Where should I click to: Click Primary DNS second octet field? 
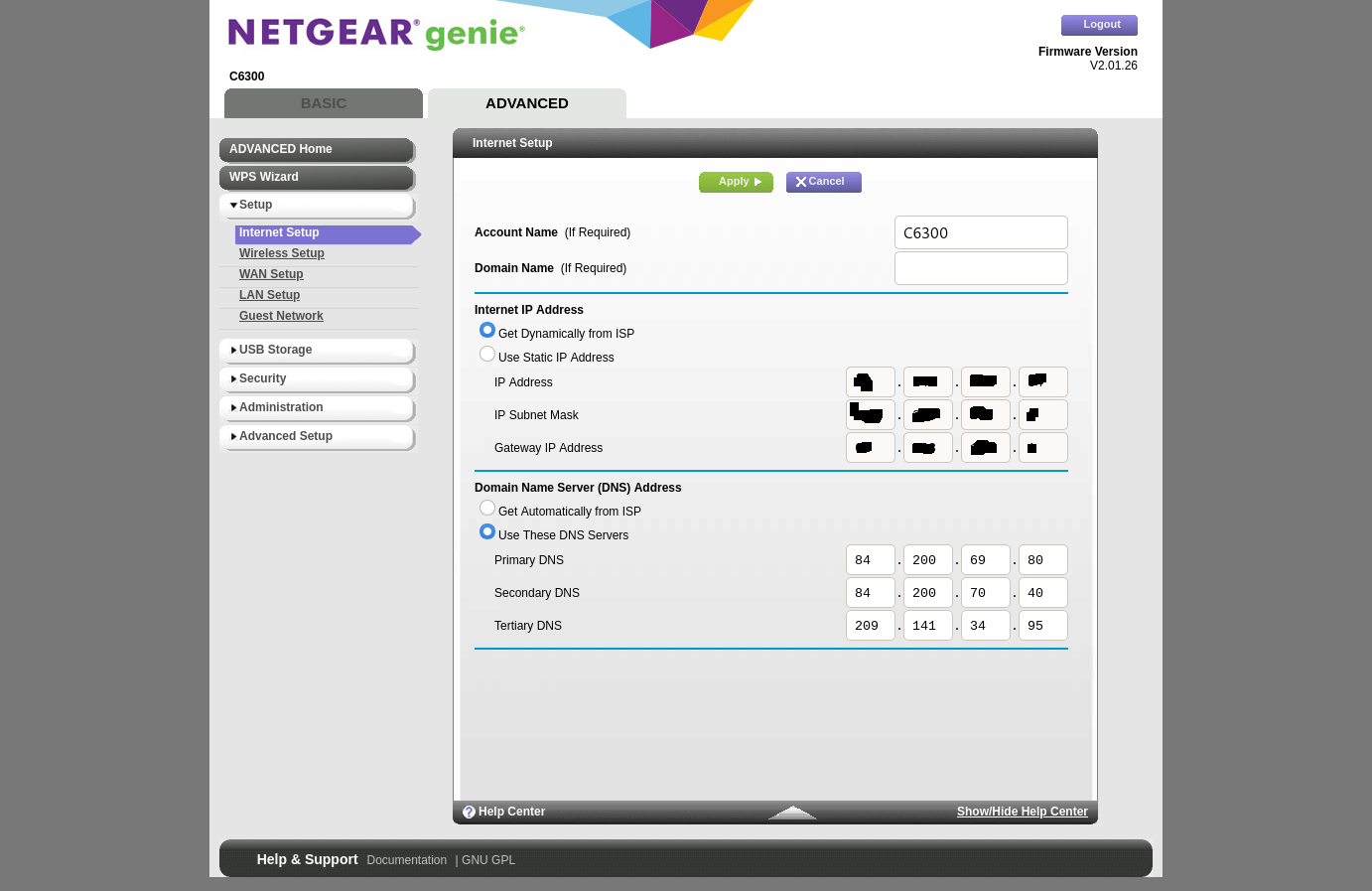click(928, 560)
